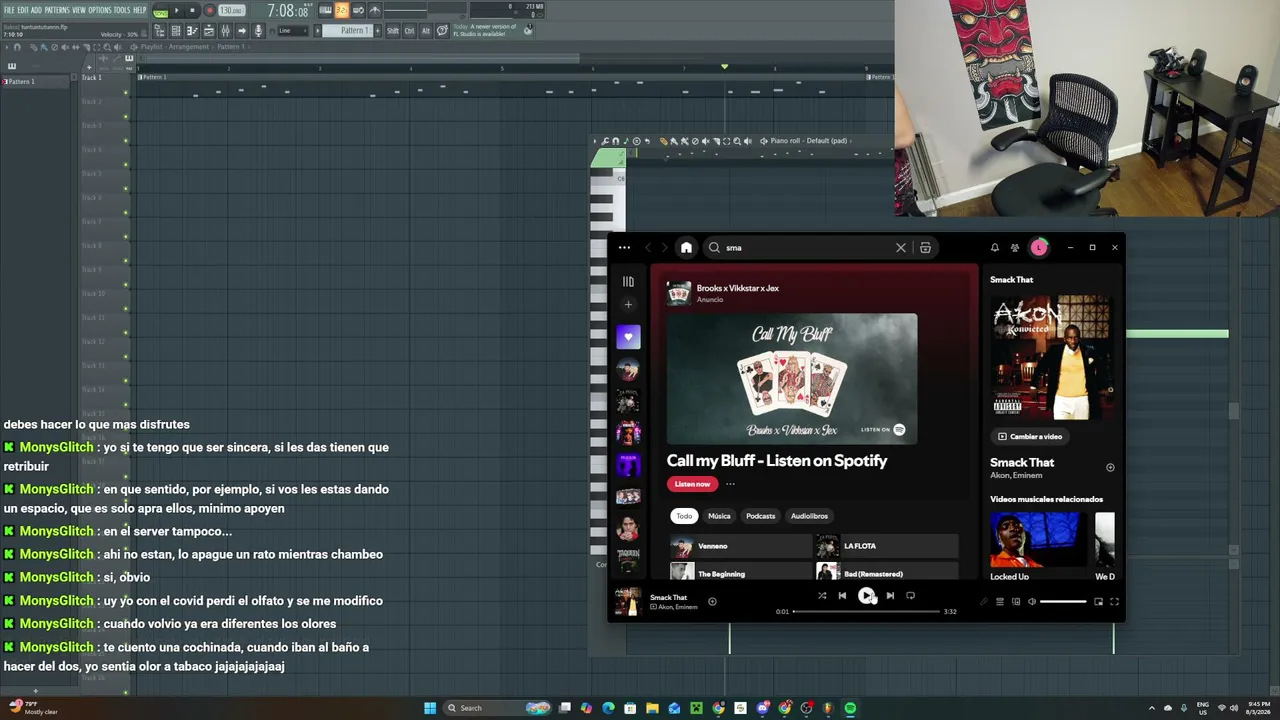Open Spotify friend activity icon

[x=1015, y=248]
